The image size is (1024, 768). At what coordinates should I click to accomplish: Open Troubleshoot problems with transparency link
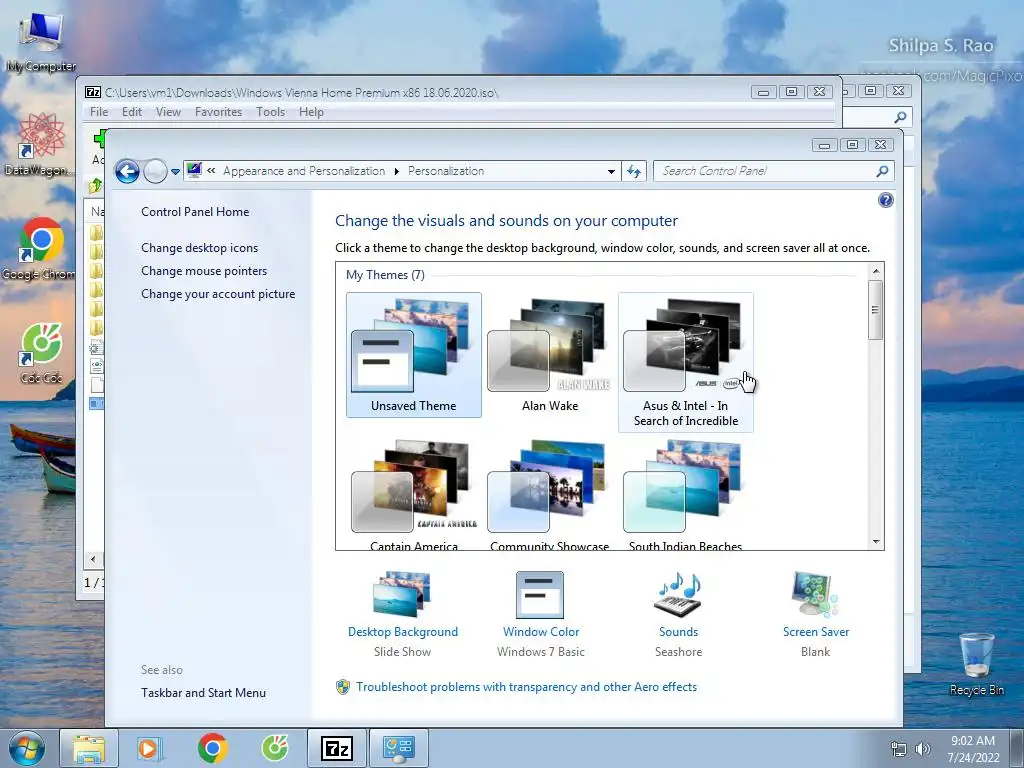click(x=526, y=687)
